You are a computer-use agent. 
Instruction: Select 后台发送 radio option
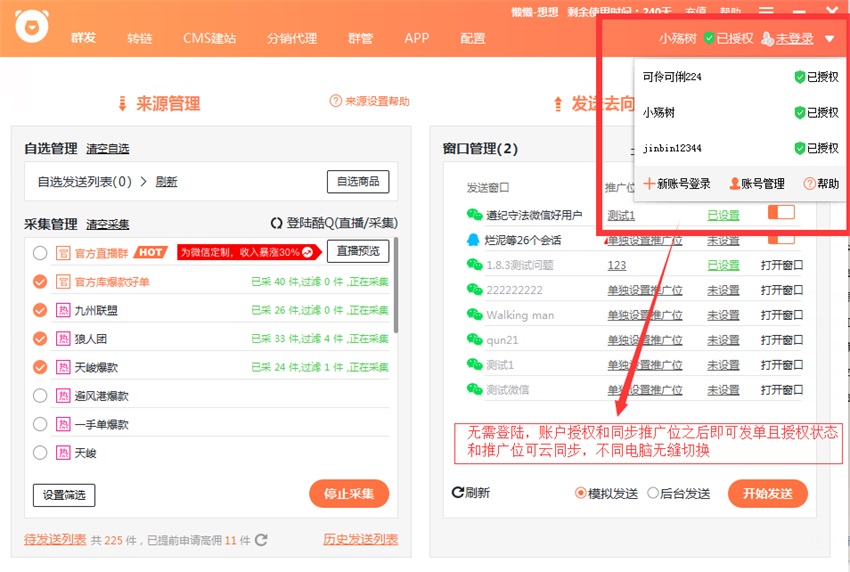[653, 493]
